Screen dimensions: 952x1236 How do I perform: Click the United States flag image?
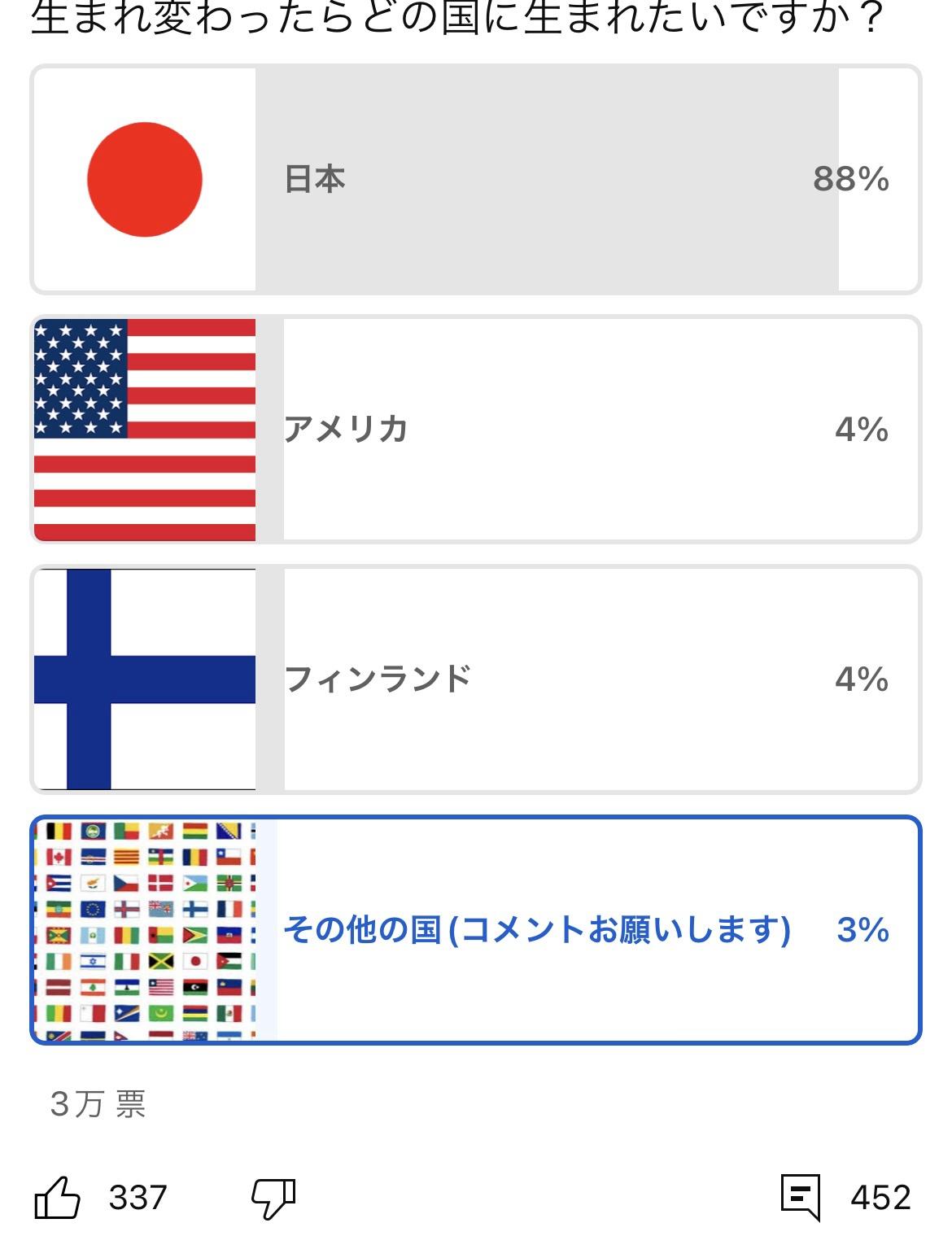point(145,429)
